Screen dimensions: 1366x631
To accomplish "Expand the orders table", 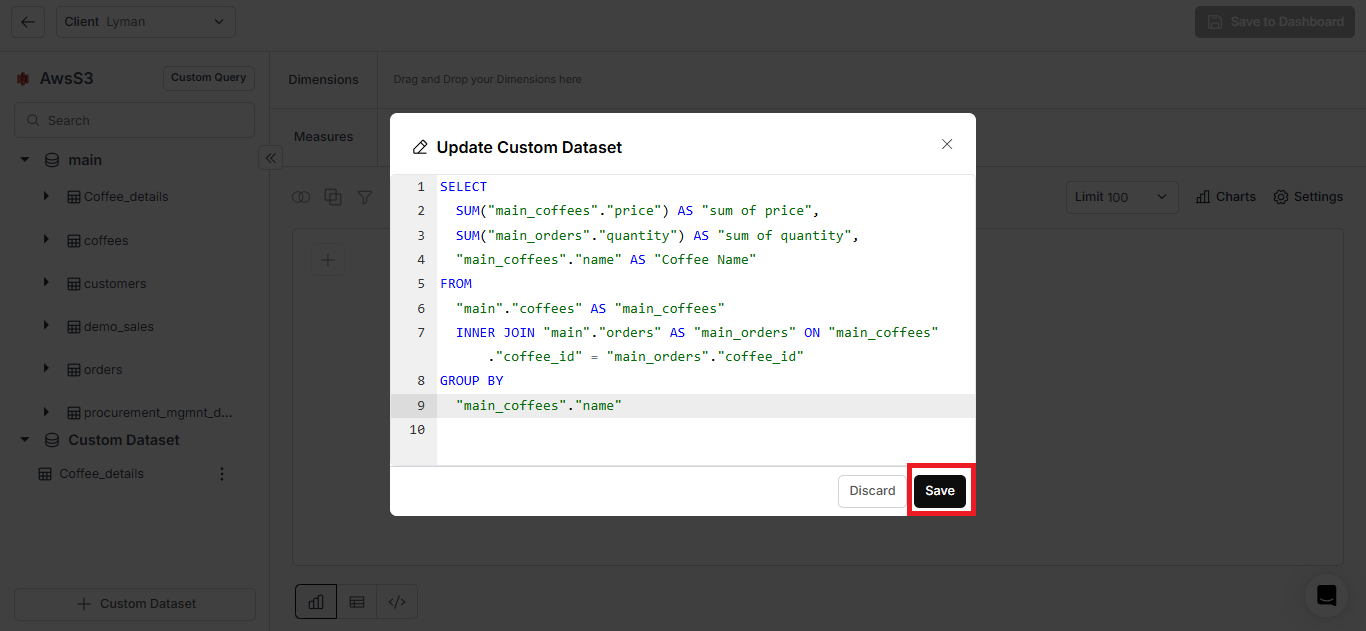I will point(46,369).
